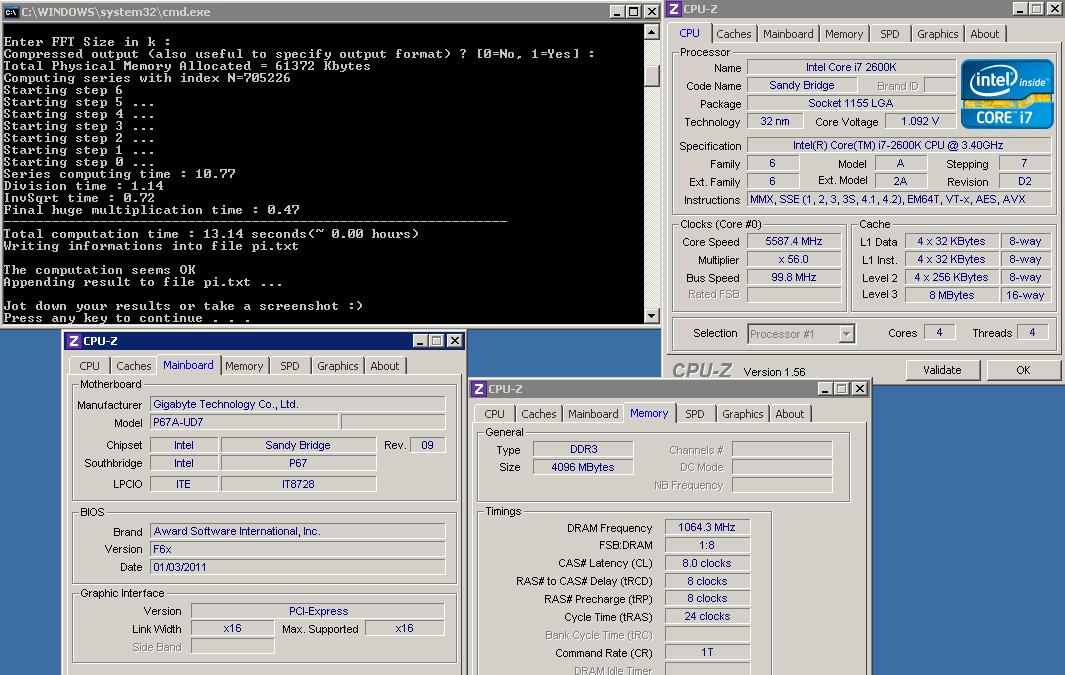Open the Processor #1 selection dropdown
The width and height of the screenshot is (1065, 675).
(846, 334)
